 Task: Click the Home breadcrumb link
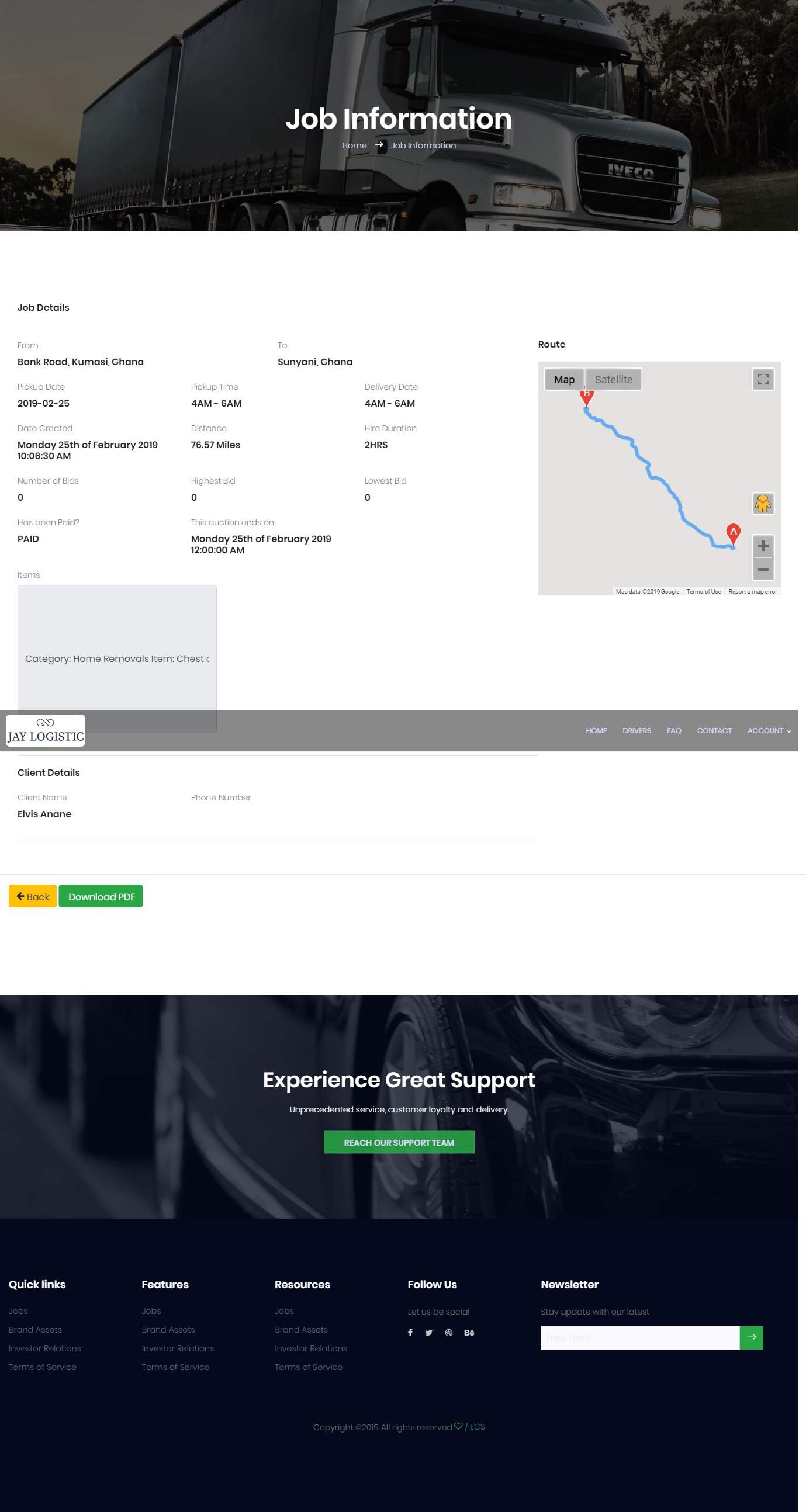(354, 145)
